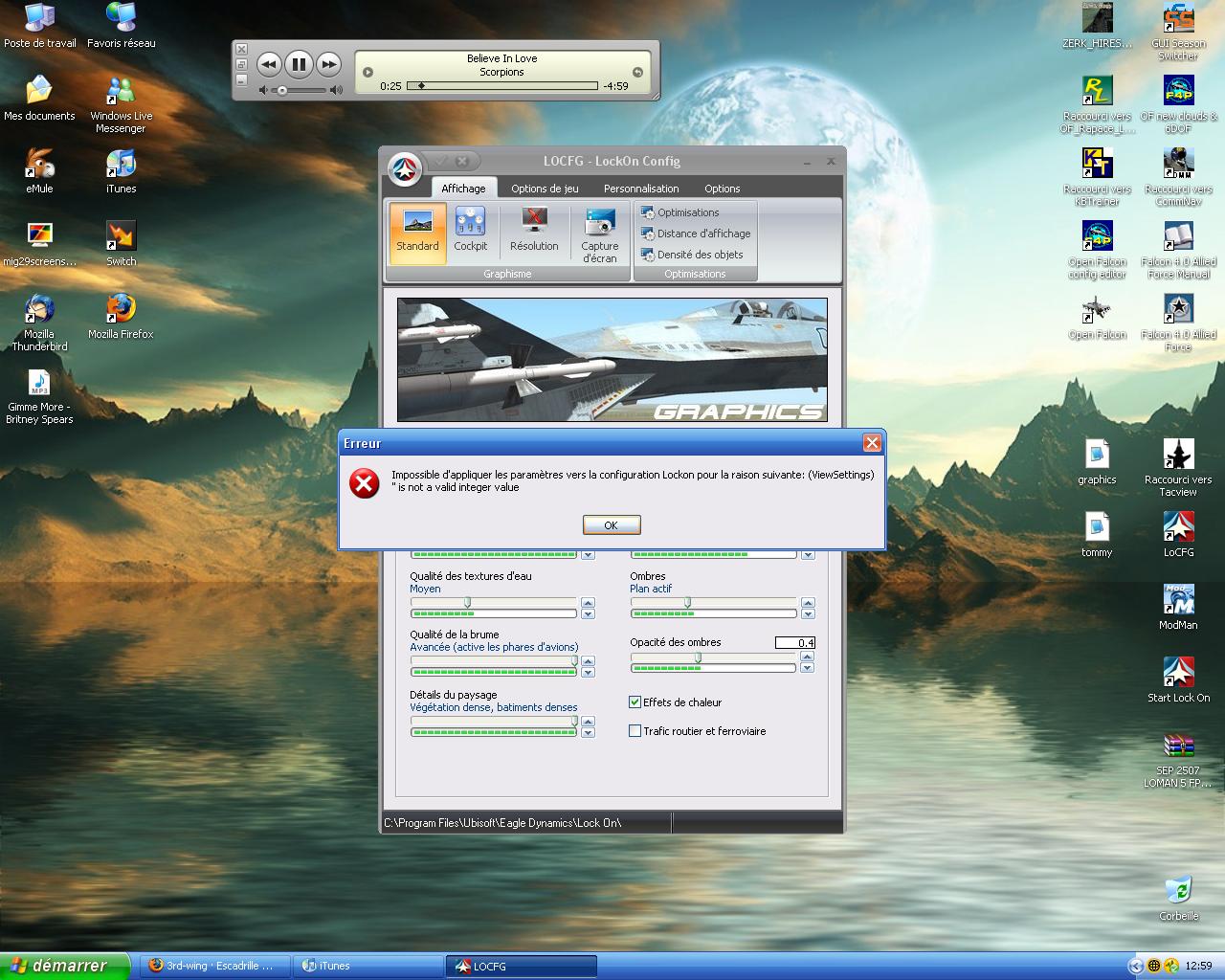Open the Cockpit graphics settings
The height and width of the screenshot is (980, 1225).
(470, 232)
